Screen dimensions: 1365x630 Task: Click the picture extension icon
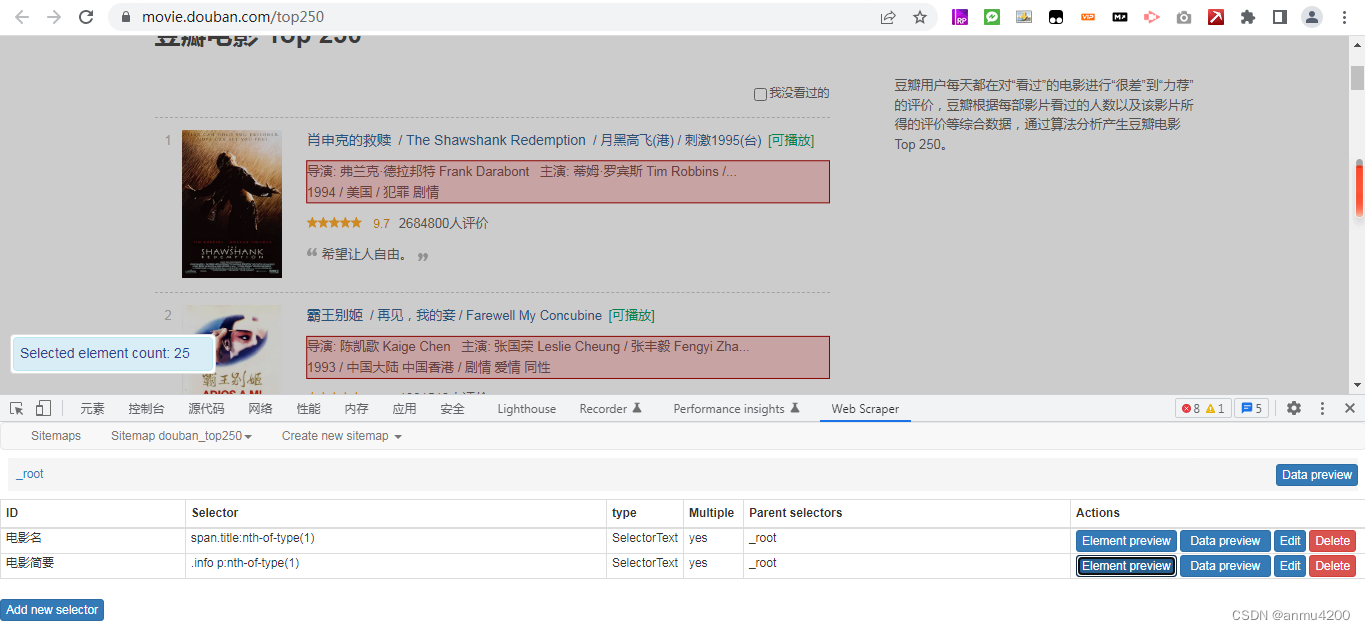tap(1024, 17)
